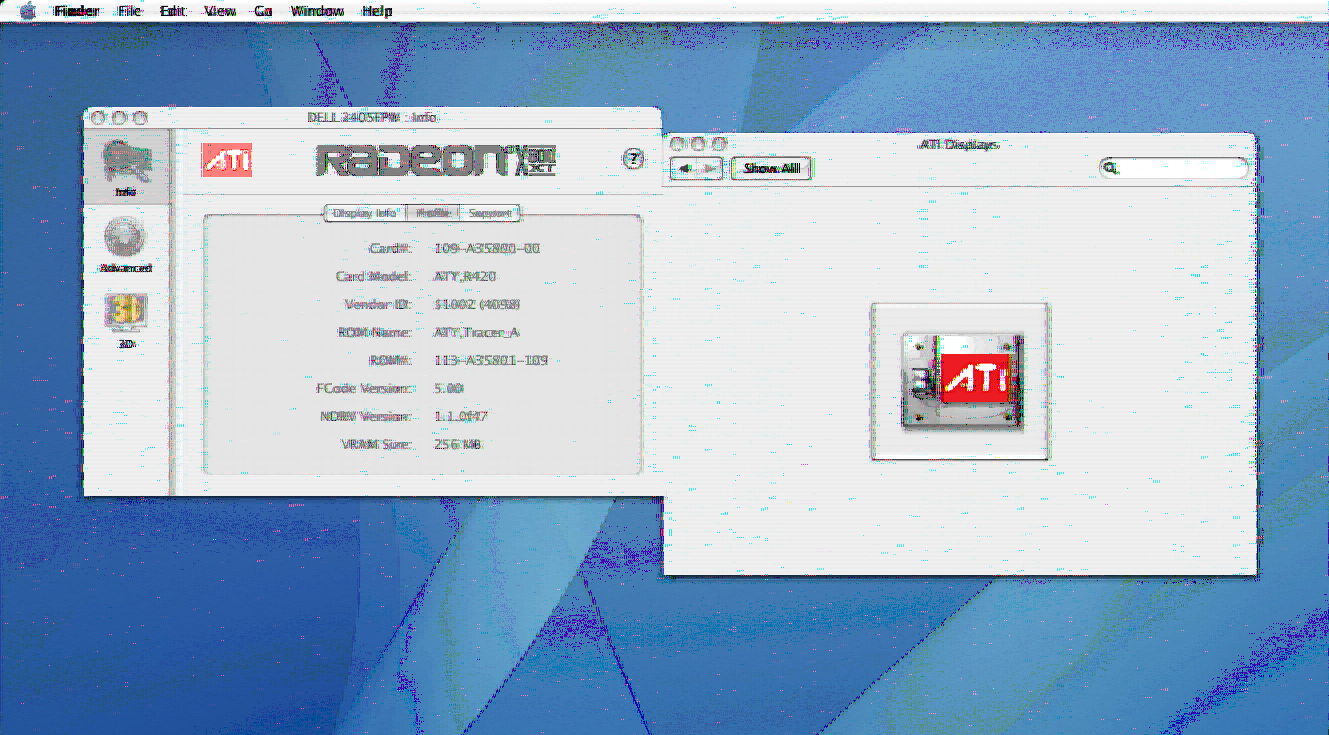Switch to the Profile tab
Screen dimensions: 1329x735
(433, 213)
